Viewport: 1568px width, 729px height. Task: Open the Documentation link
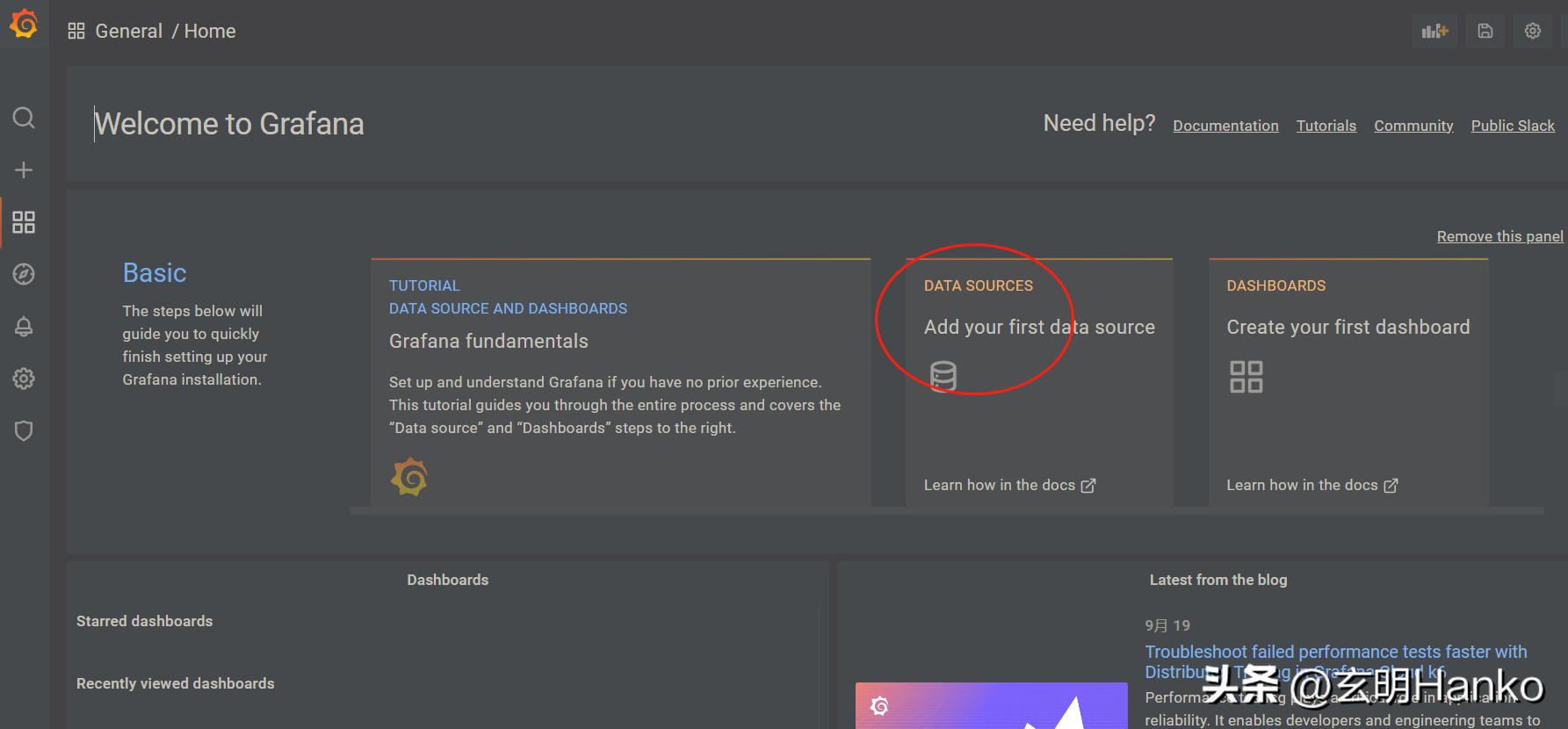(x=1225, y=126)
